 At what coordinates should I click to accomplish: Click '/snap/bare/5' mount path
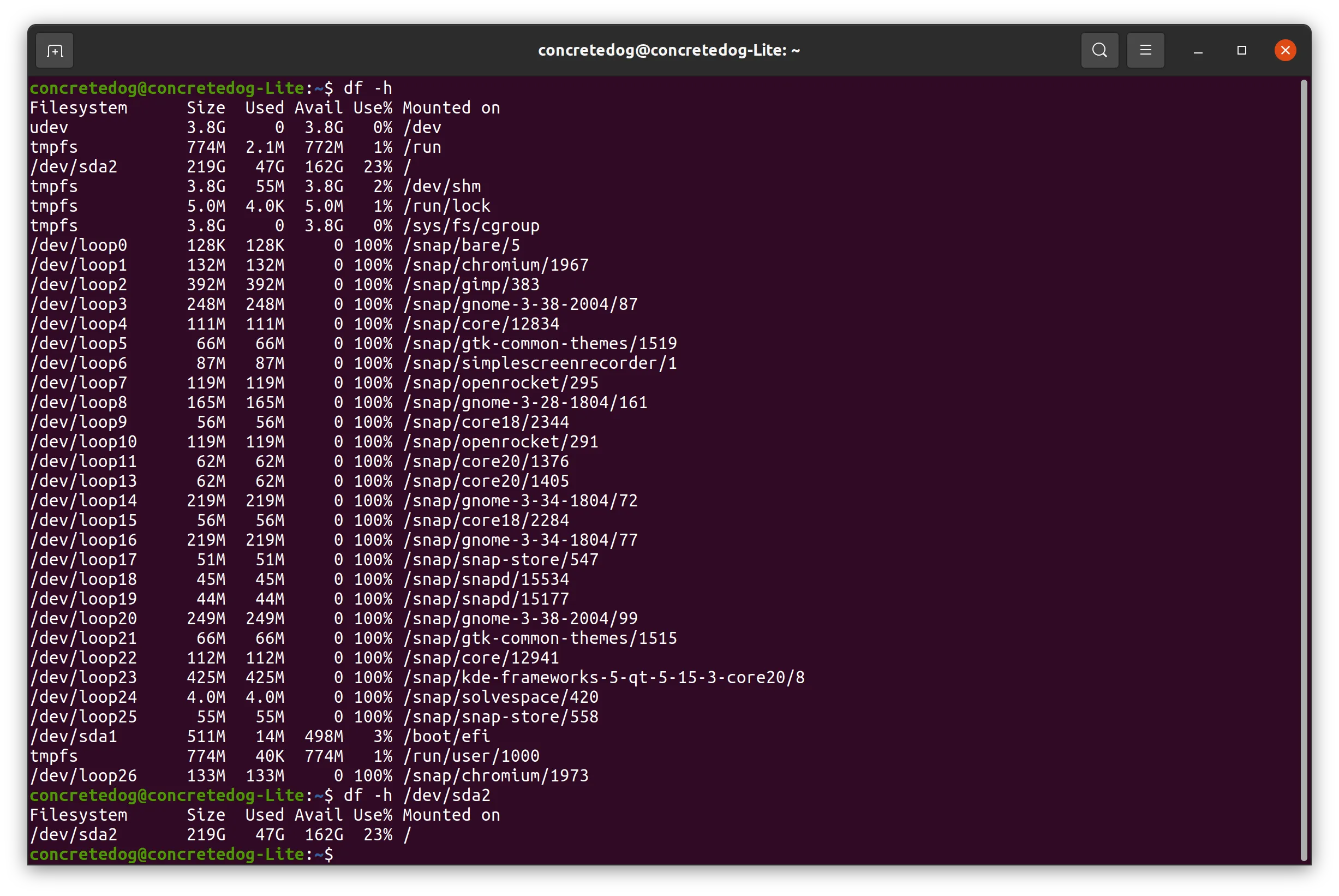coord(462,245)
